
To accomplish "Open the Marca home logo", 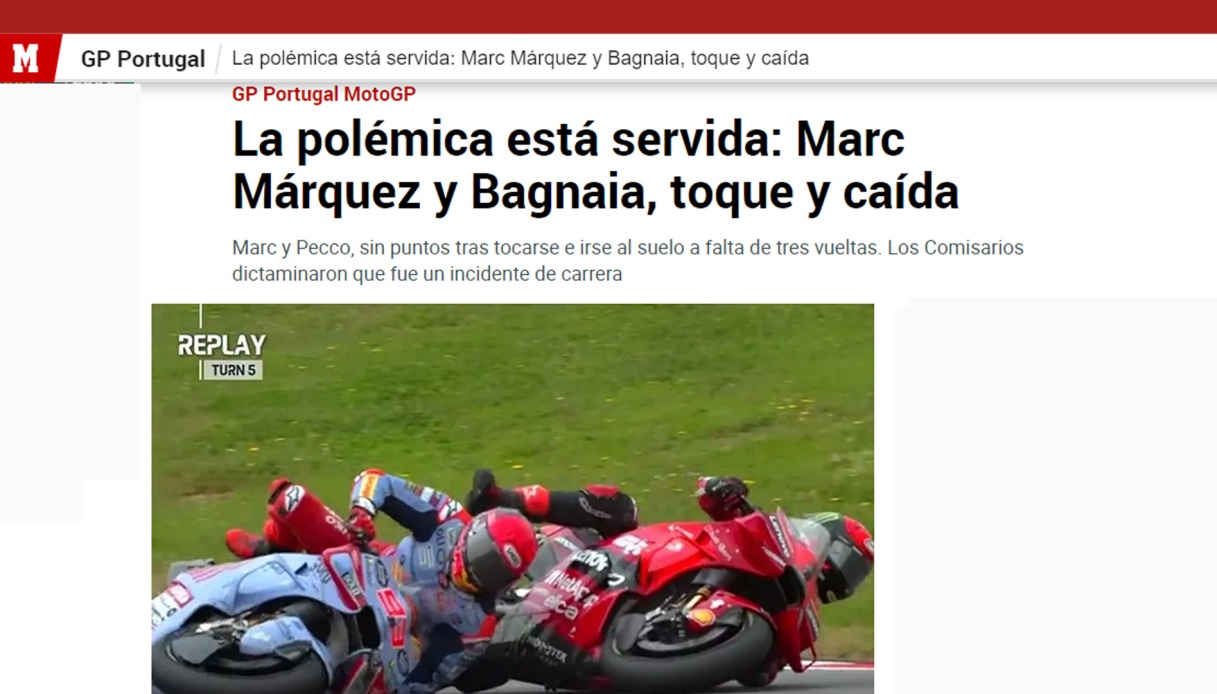I will tap(27, 59).
